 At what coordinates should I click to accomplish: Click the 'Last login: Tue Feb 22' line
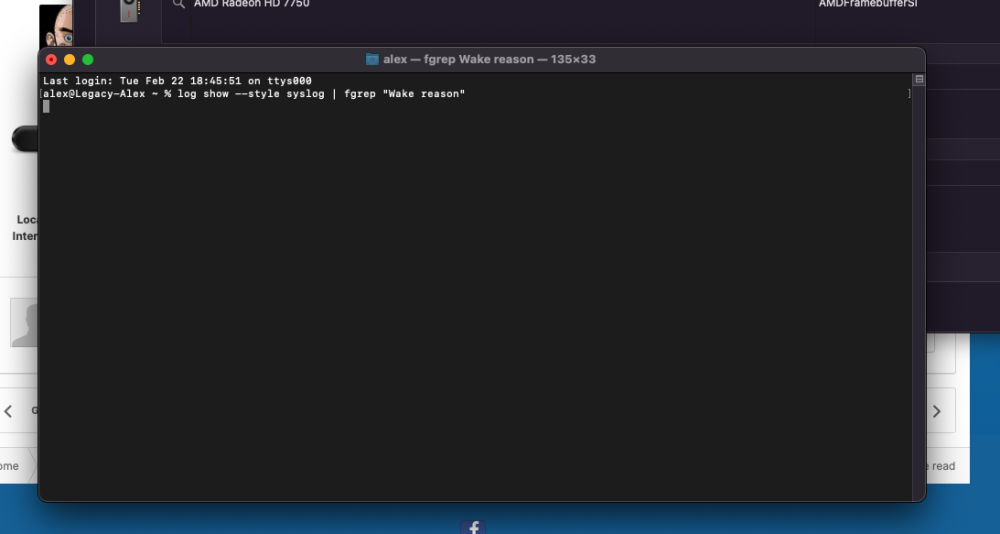(x=177, y=81)
